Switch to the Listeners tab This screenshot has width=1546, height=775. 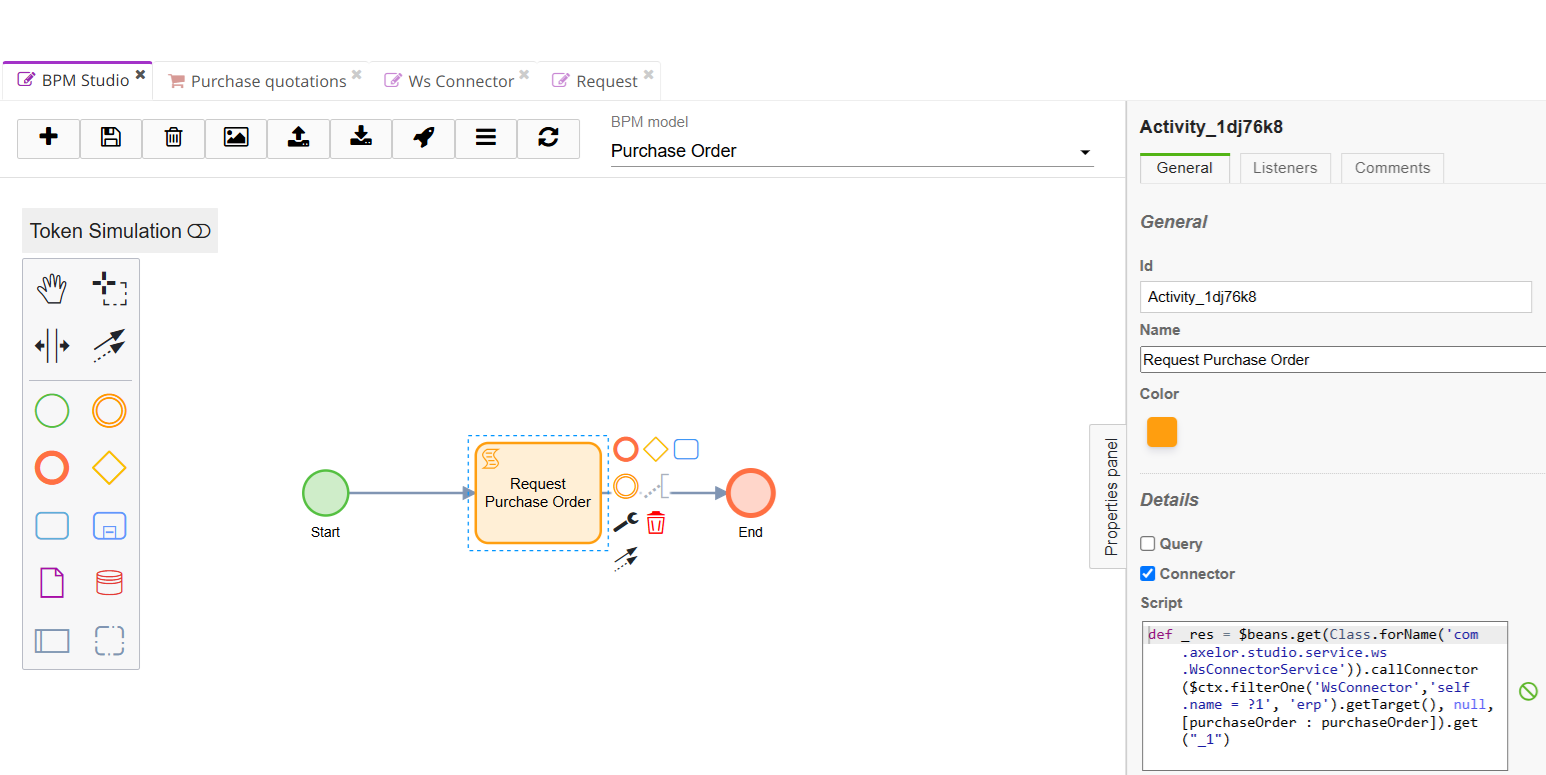coord(1285,168)
